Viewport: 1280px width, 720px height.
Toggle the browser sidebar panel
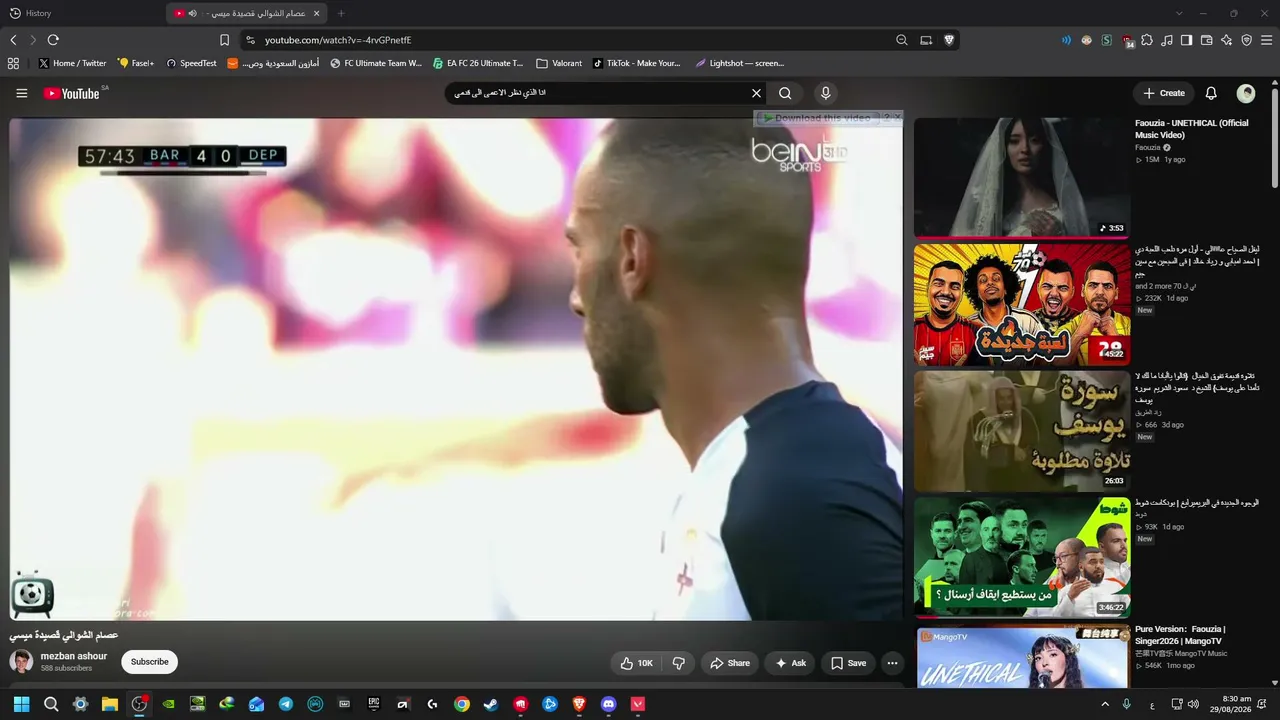click(1186, 40)
